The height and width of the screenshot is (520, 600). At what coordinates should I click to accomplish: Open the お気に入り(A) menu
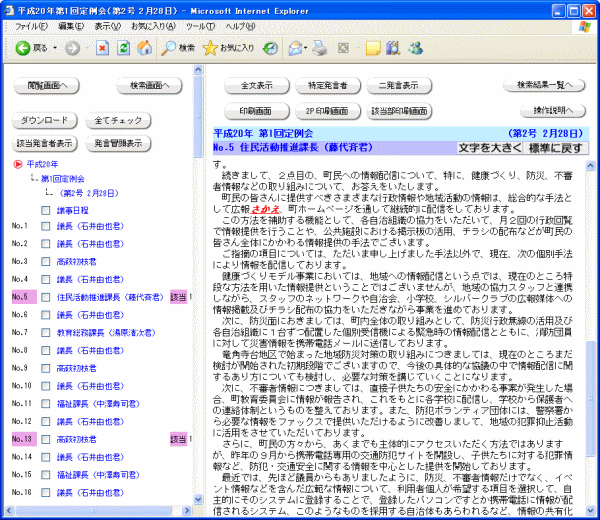coord(153,26)
